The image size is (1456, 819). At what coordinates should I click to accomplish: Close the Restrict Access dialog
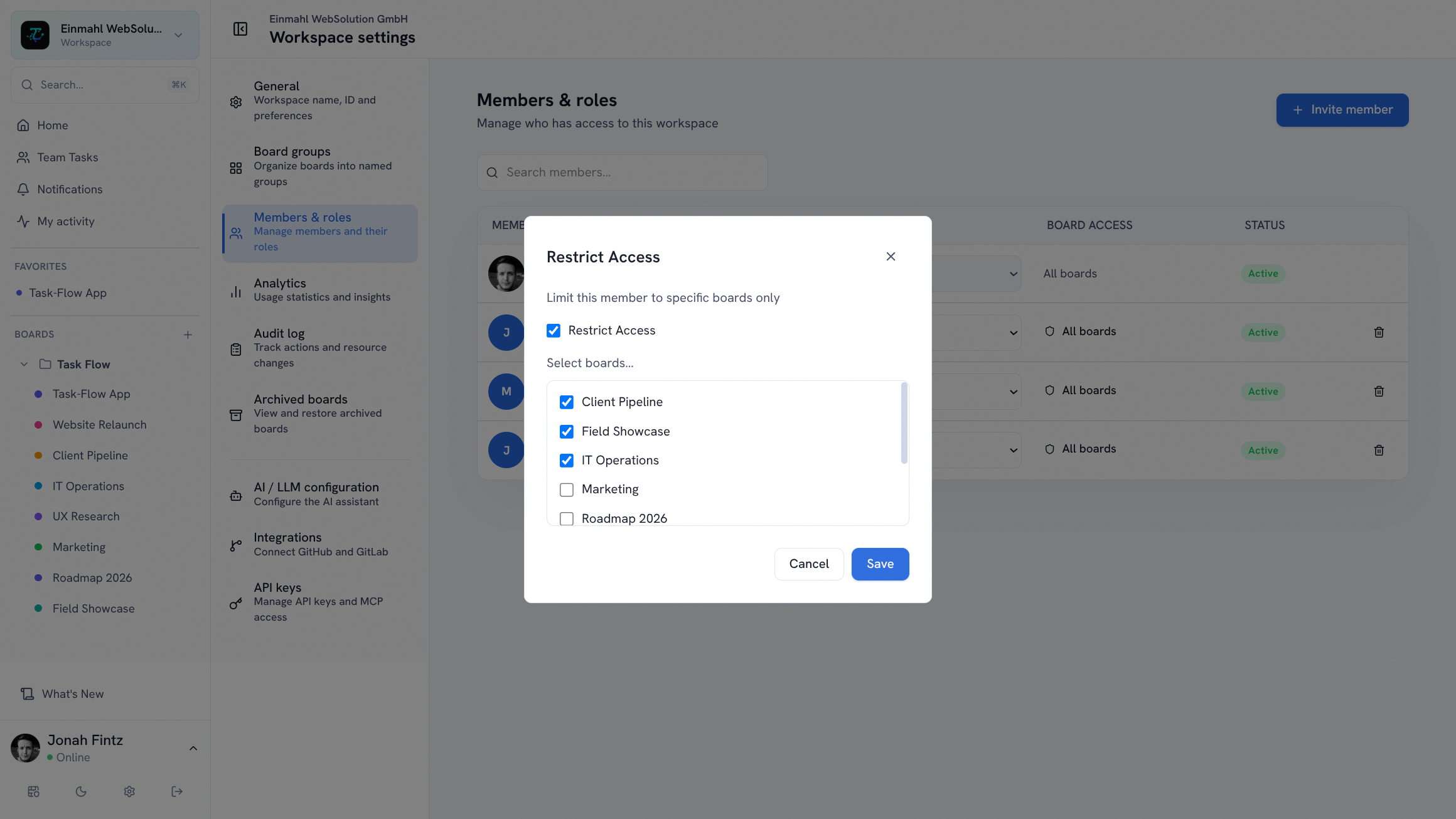891,256
